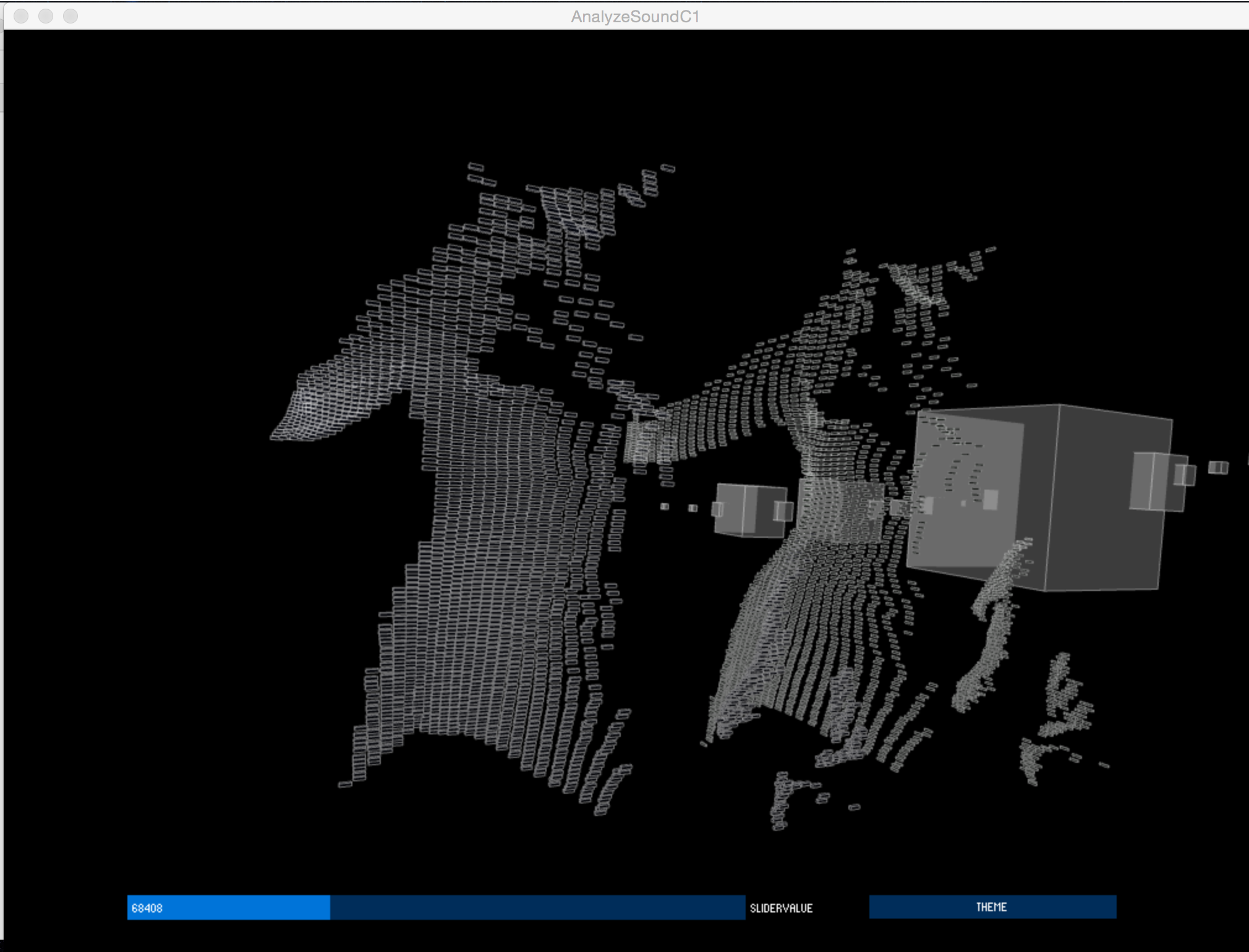
Task: Click the medium gray cube left of large cube
Action: click(x=750, y=510)
